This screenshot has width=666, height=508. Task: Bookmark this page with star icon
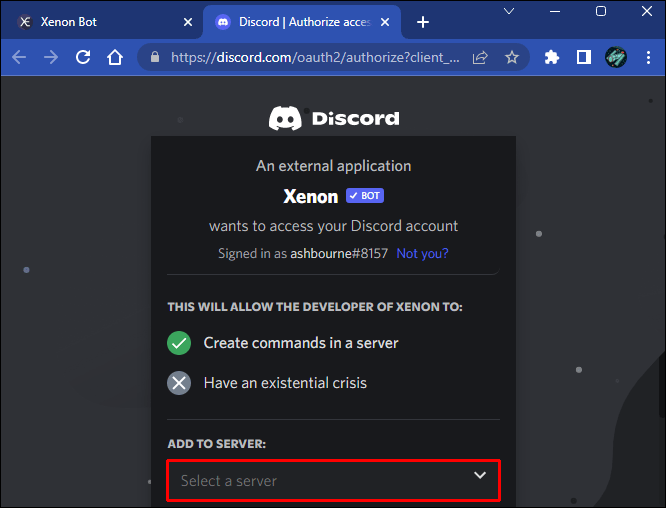pyautogui.click(x=512, y=57)
